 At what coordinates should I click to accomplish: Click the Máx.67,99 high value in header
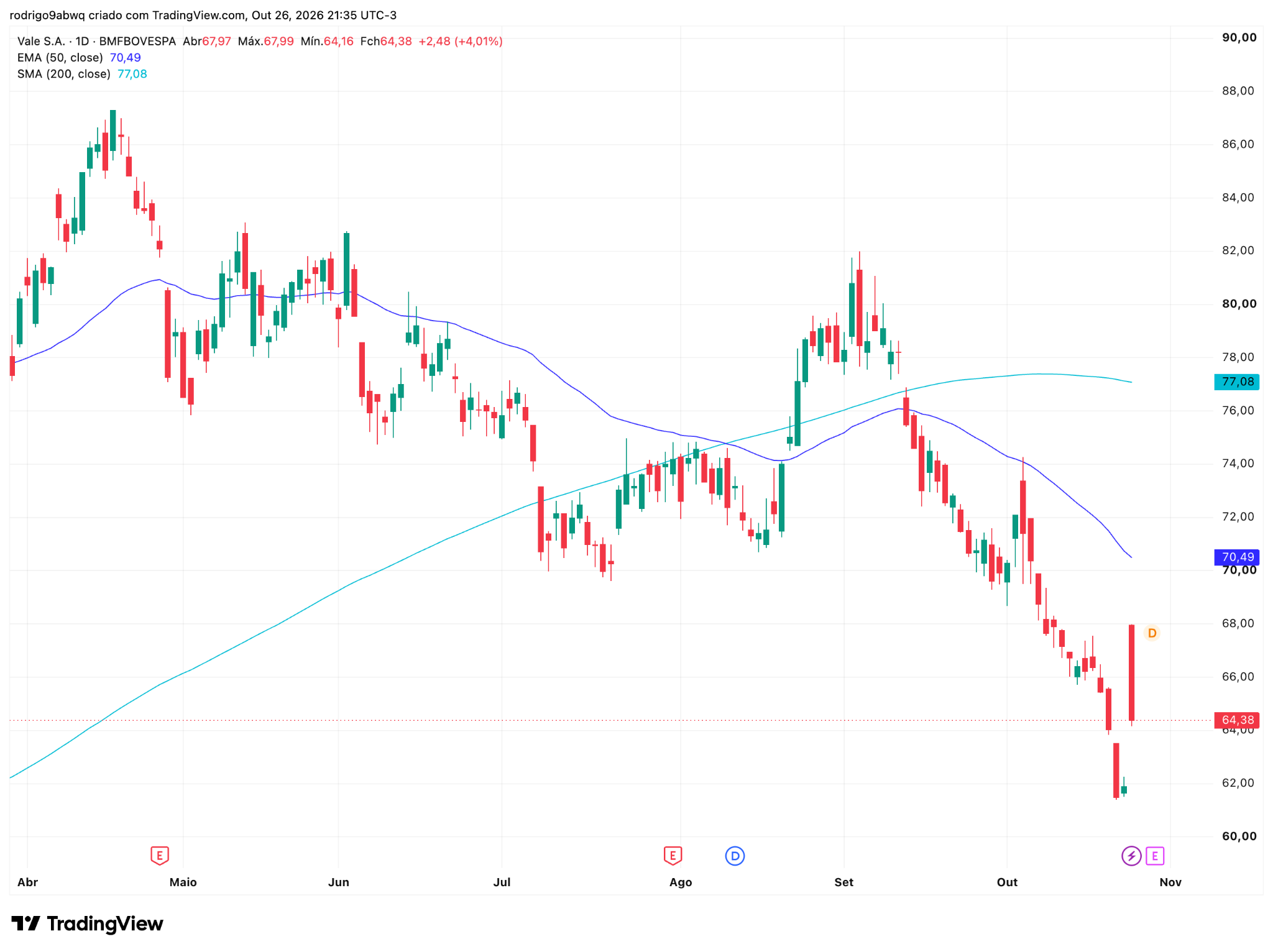tap(266, 42)
